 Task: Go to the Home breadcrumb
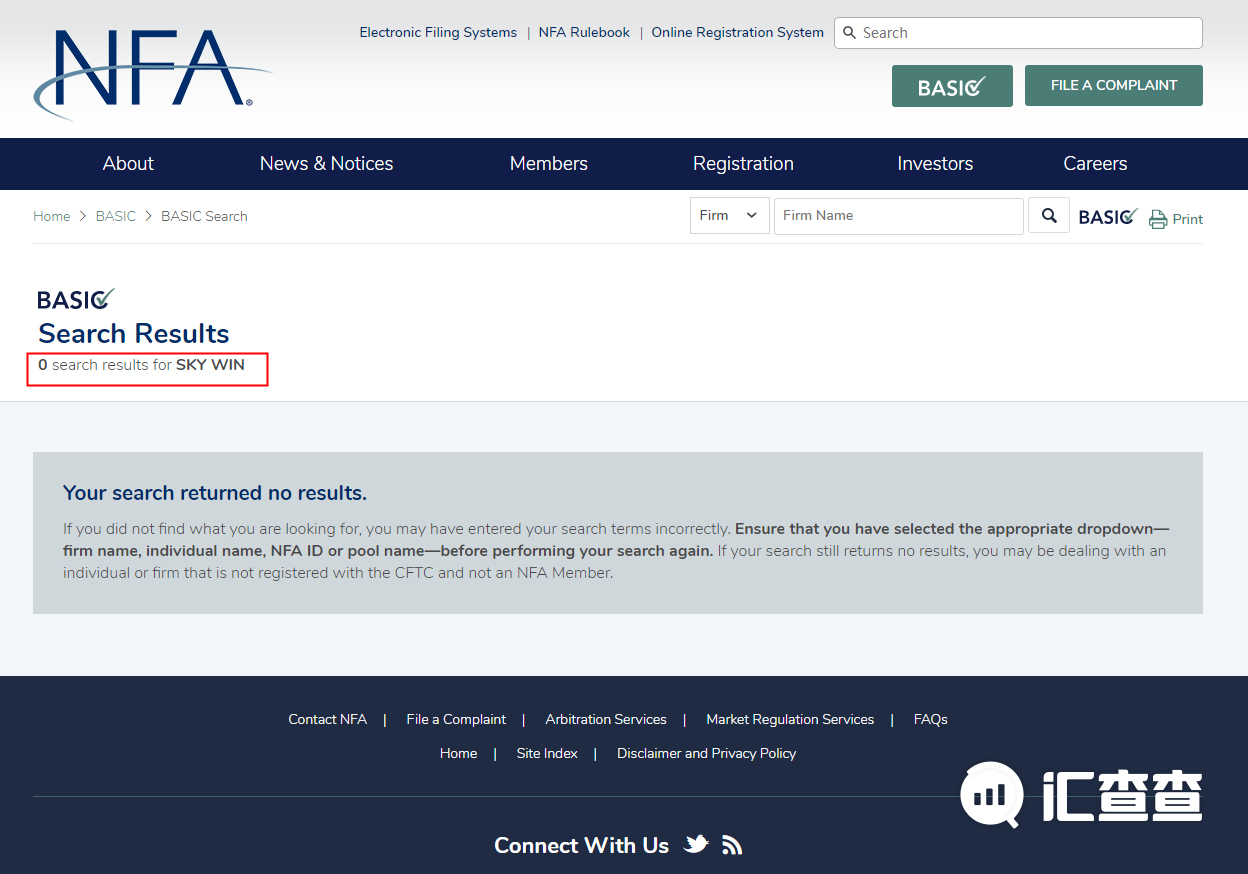pos(52,216)
